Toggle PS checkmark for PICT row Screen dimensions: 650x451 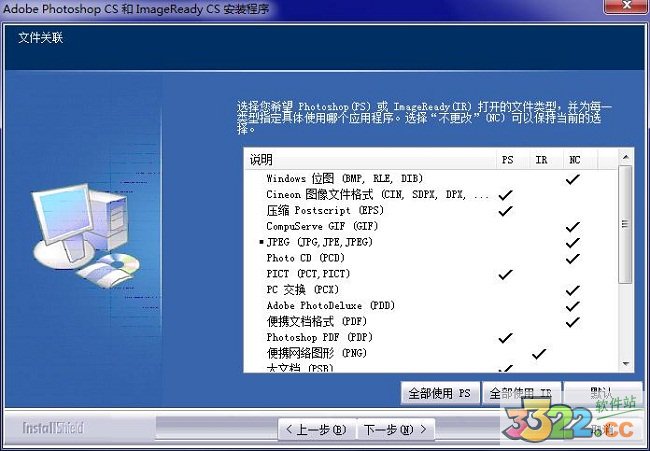tap(505, 274)
